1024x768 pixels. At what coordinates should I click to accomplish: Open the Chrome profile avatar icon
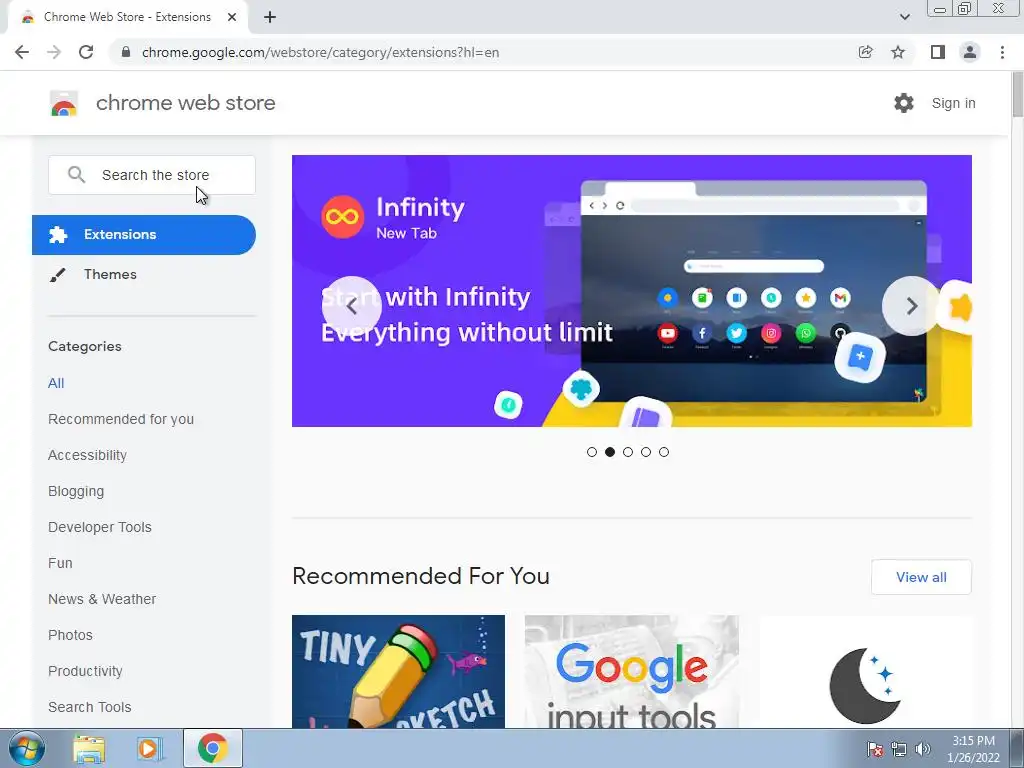click(x=970, y=52)
